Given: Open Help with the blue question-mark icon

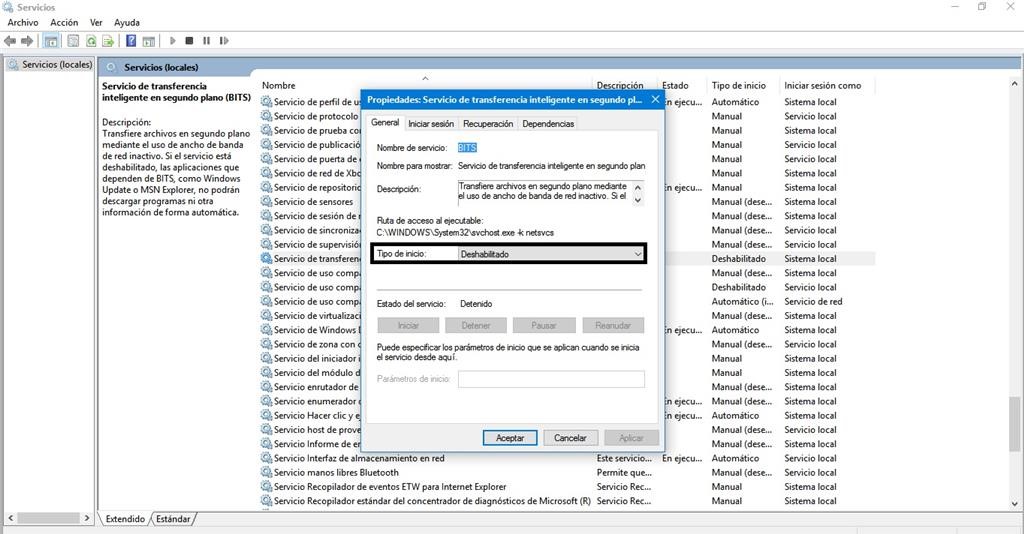Looking at the screenshot, I should click(131, 41).
